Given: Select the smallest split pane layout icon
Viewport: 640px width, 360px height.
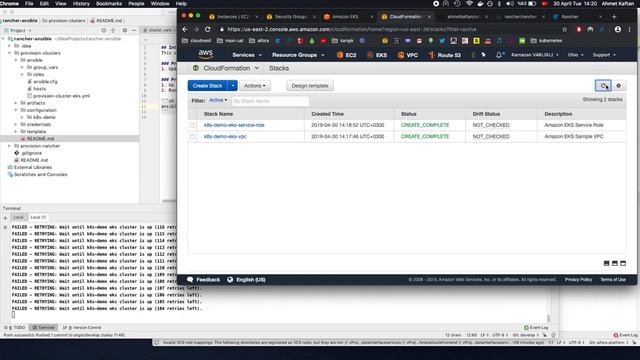Looking at the screenshot, I should pos(606,263).
